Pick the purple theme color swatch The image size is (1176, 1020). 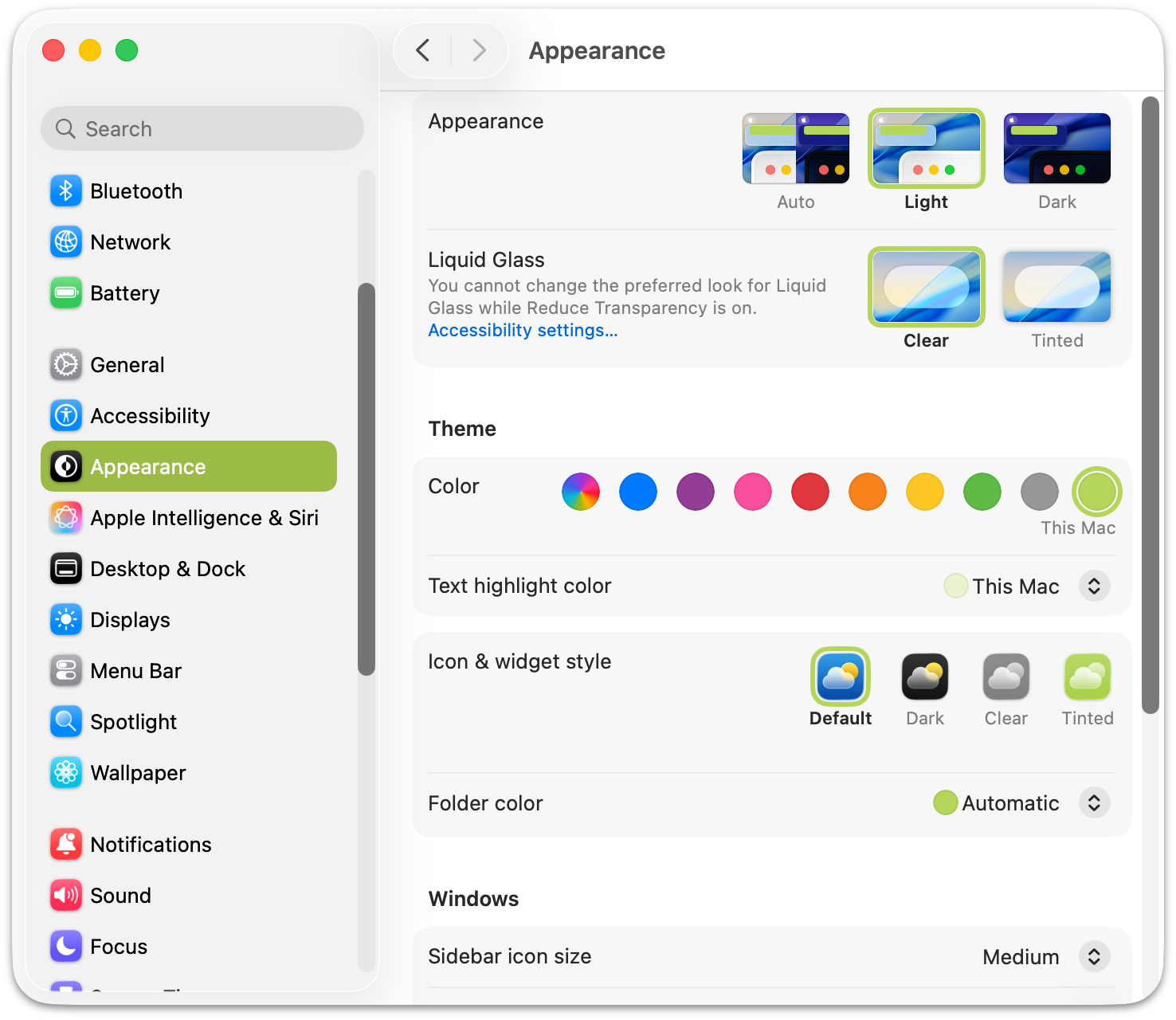pos(695,492)
